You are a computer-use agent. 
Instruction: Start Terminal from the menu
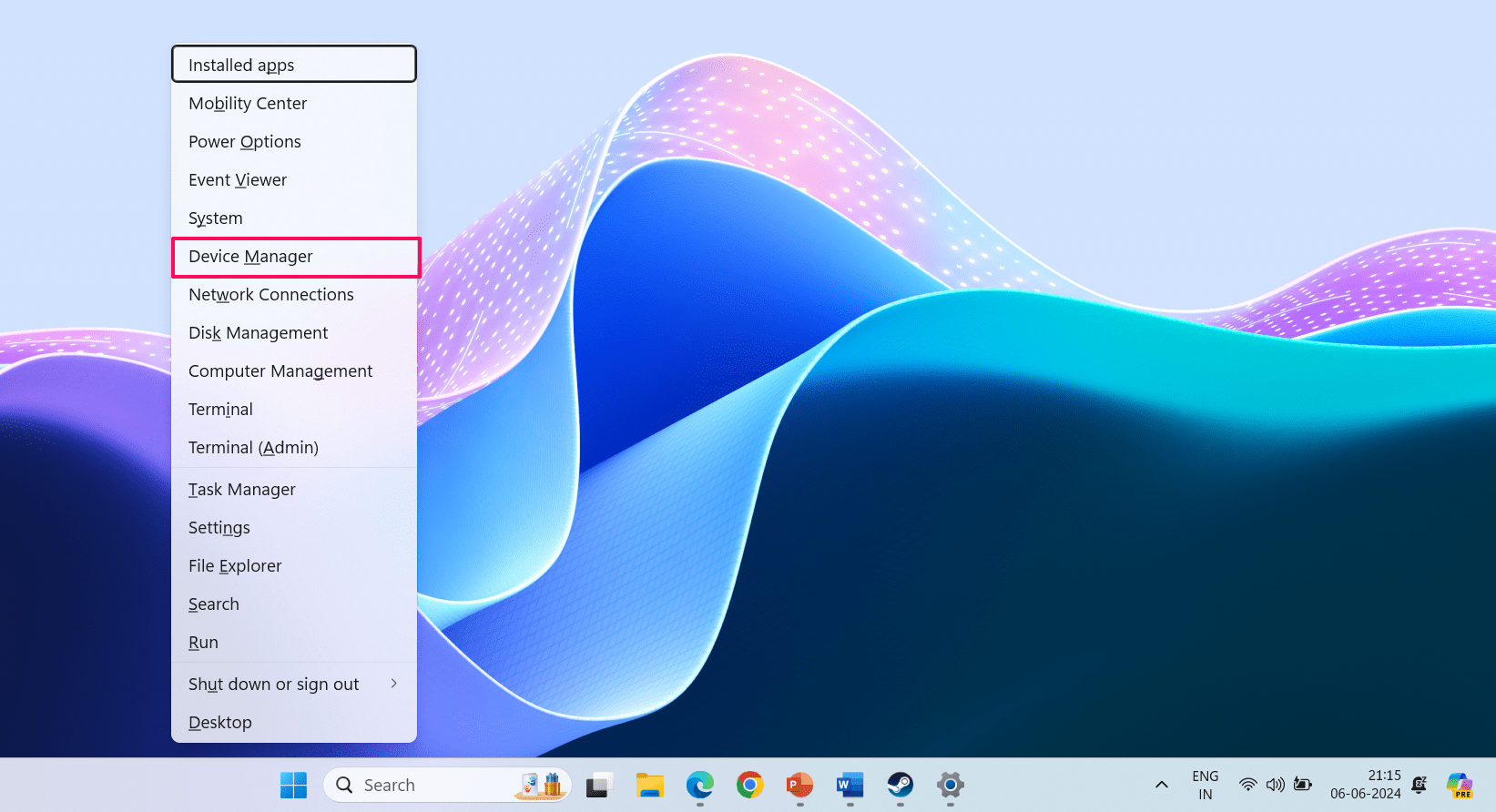tap(294, 409)
